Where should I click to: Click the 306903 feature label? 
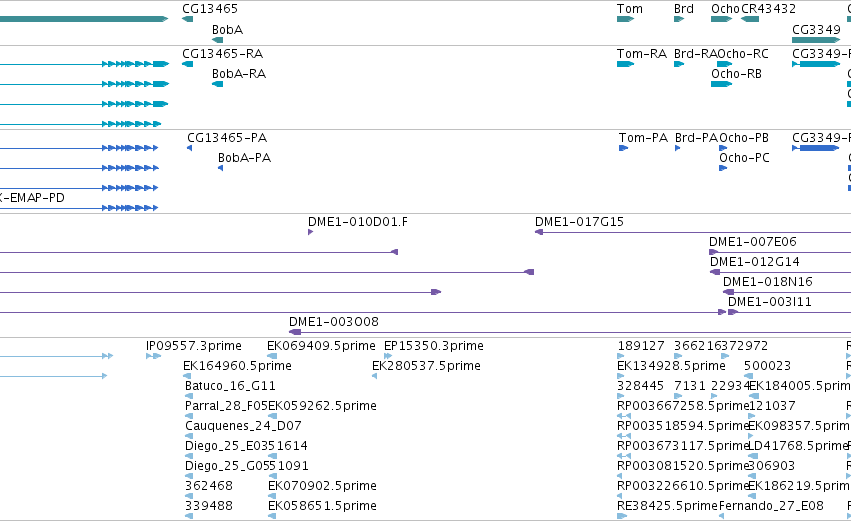click(x=772, y=467)
